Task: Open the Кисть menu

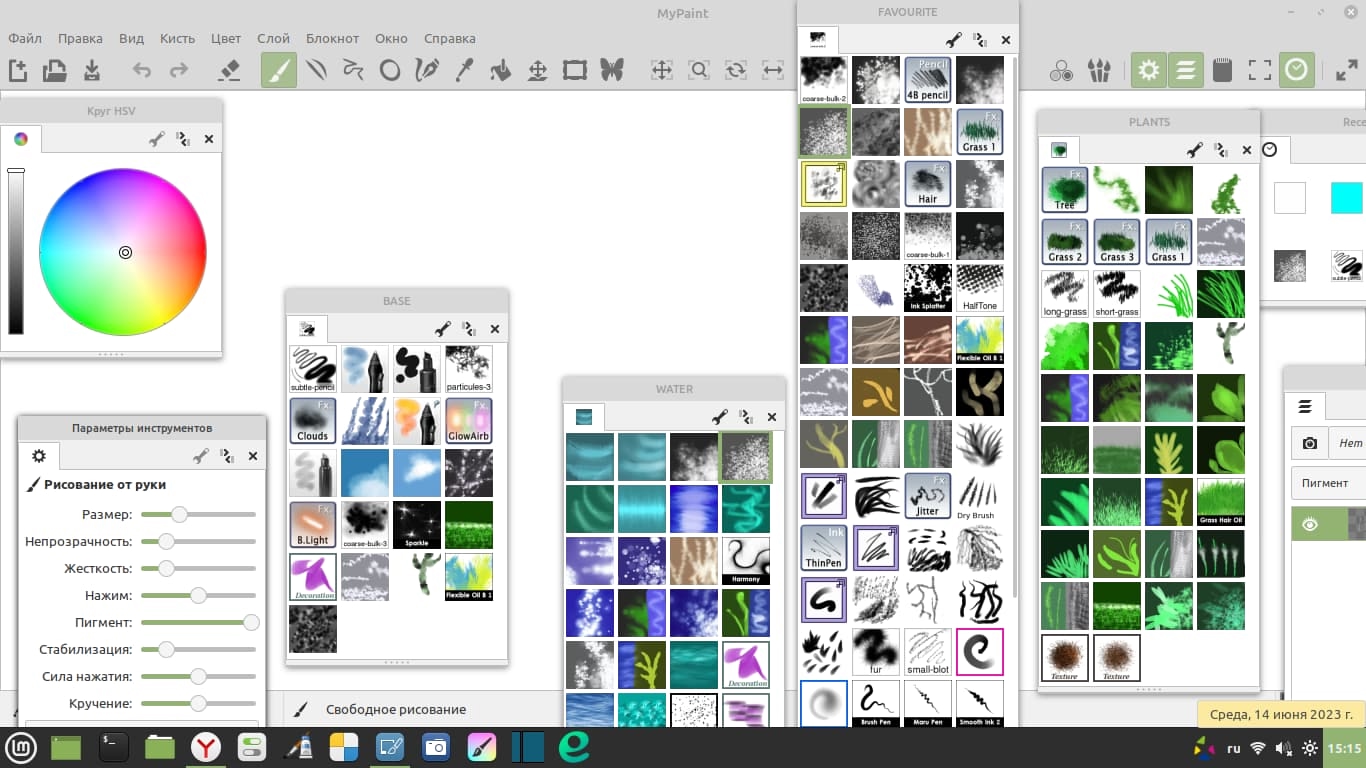Action: 177,38
